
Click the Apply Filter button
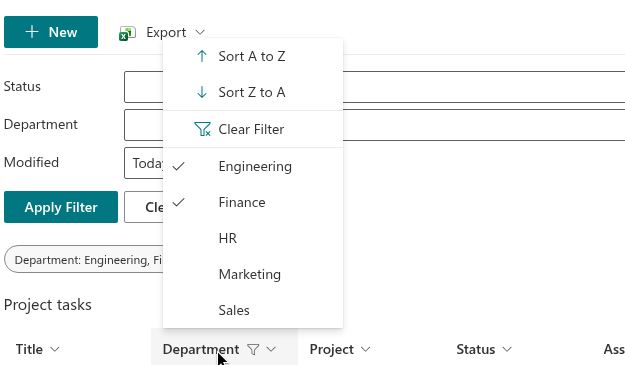click(x=61, y=207)
